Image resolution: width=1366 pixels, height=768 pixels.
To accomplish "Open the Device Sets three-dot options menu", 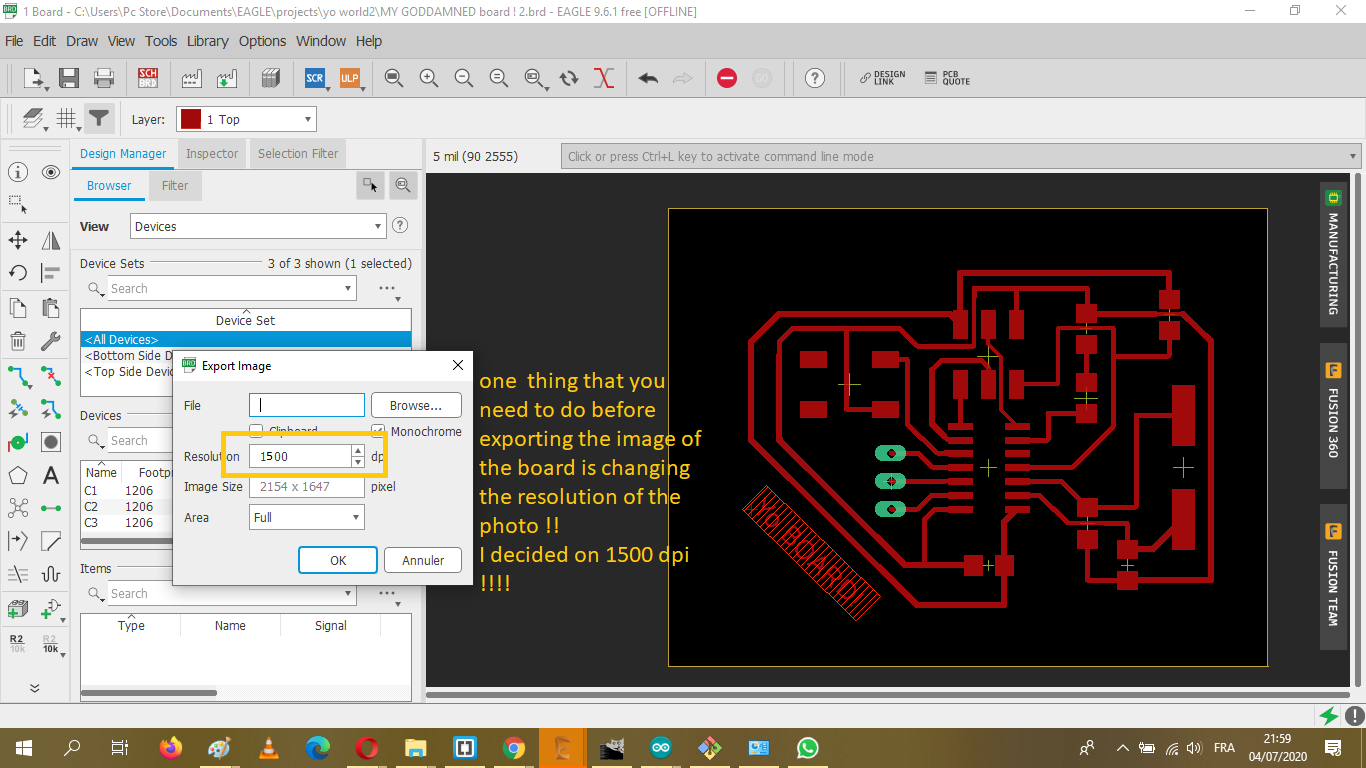I will [x=387, y=288].
